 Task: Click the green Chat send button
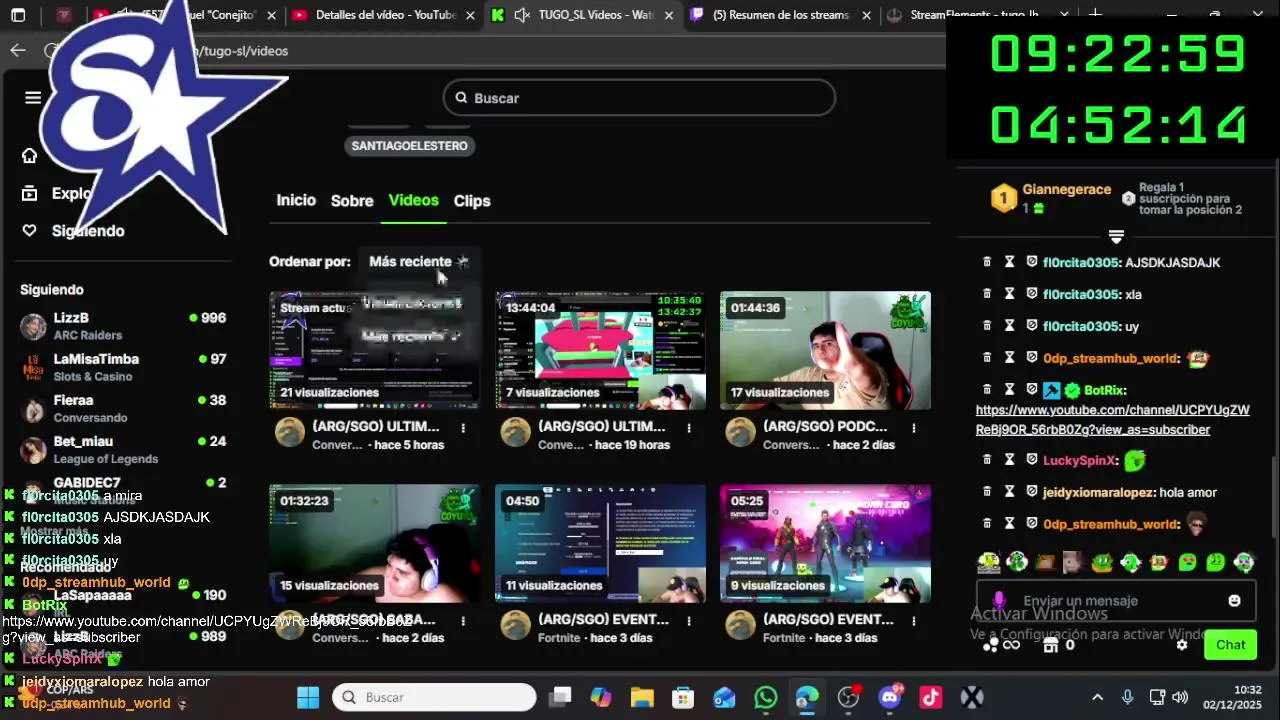coord(1230,645)
